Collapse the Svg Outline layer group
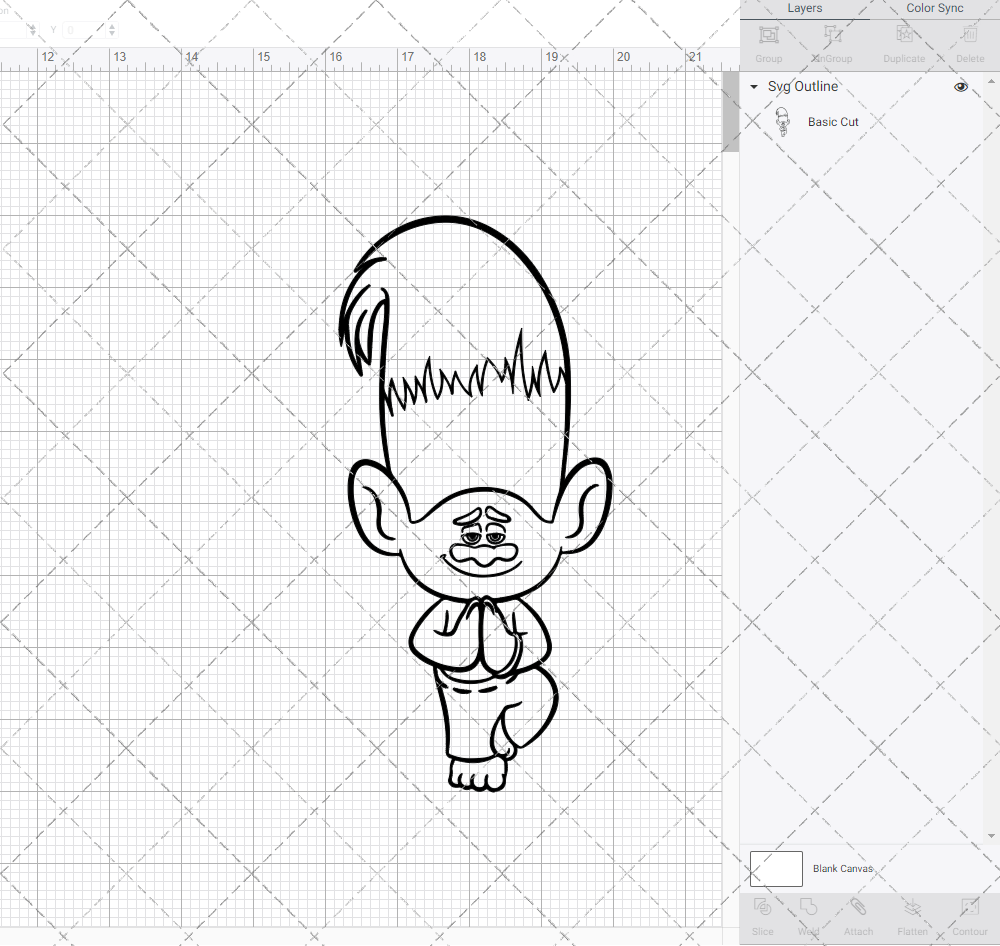The height and width of the screenshot is (946, 1000). (753, 87)
